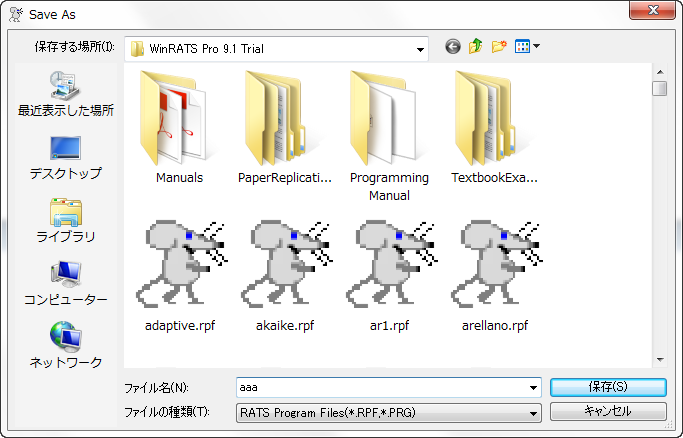
Task: Click the ar1.rpf file name label
Action: [389, 326]
